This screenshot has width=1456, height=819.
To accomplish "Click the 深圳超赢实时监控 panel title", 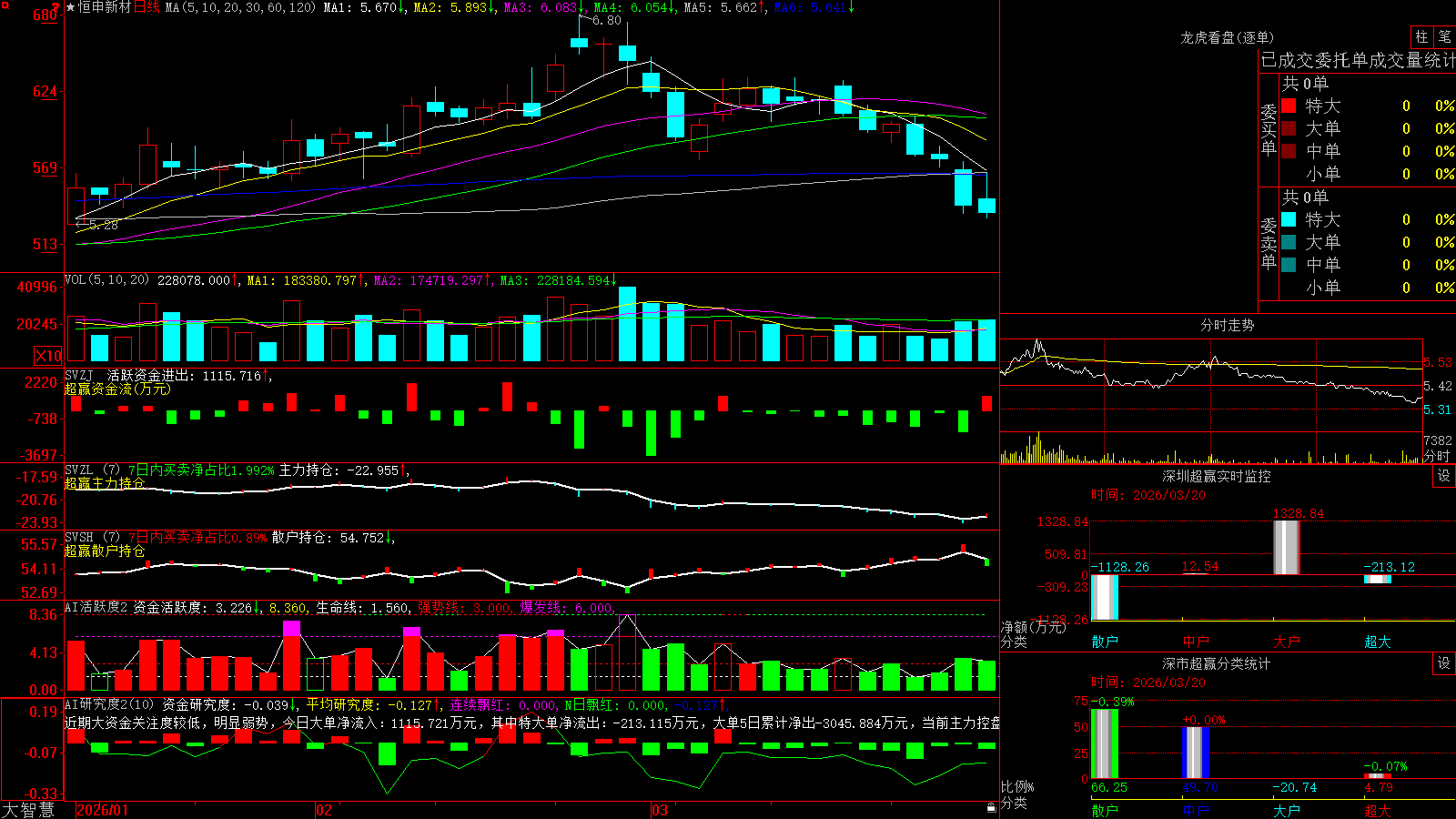I will [x=1217, y=476].
